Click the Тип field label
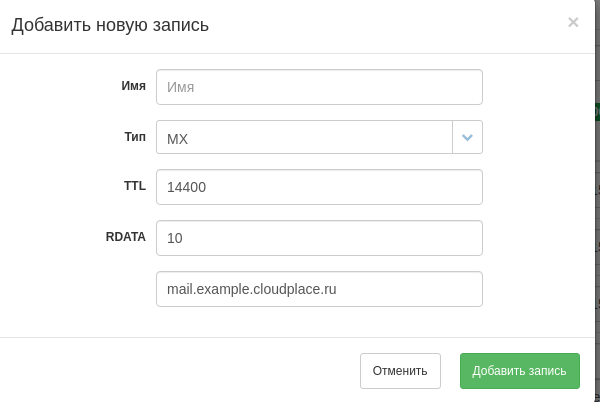600x402 pixels. click(135, 137)
